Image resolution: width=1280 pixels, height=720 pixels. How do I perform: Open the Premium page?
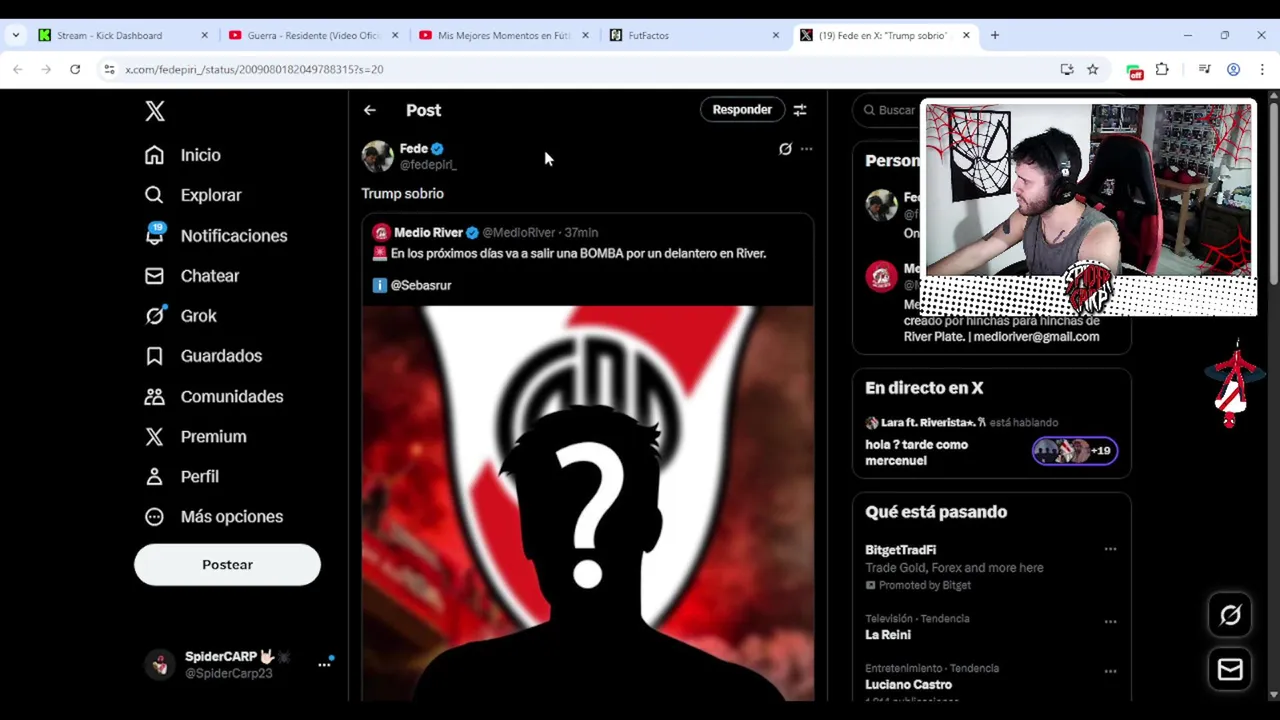pyautogui.click(x=195, y=436)
